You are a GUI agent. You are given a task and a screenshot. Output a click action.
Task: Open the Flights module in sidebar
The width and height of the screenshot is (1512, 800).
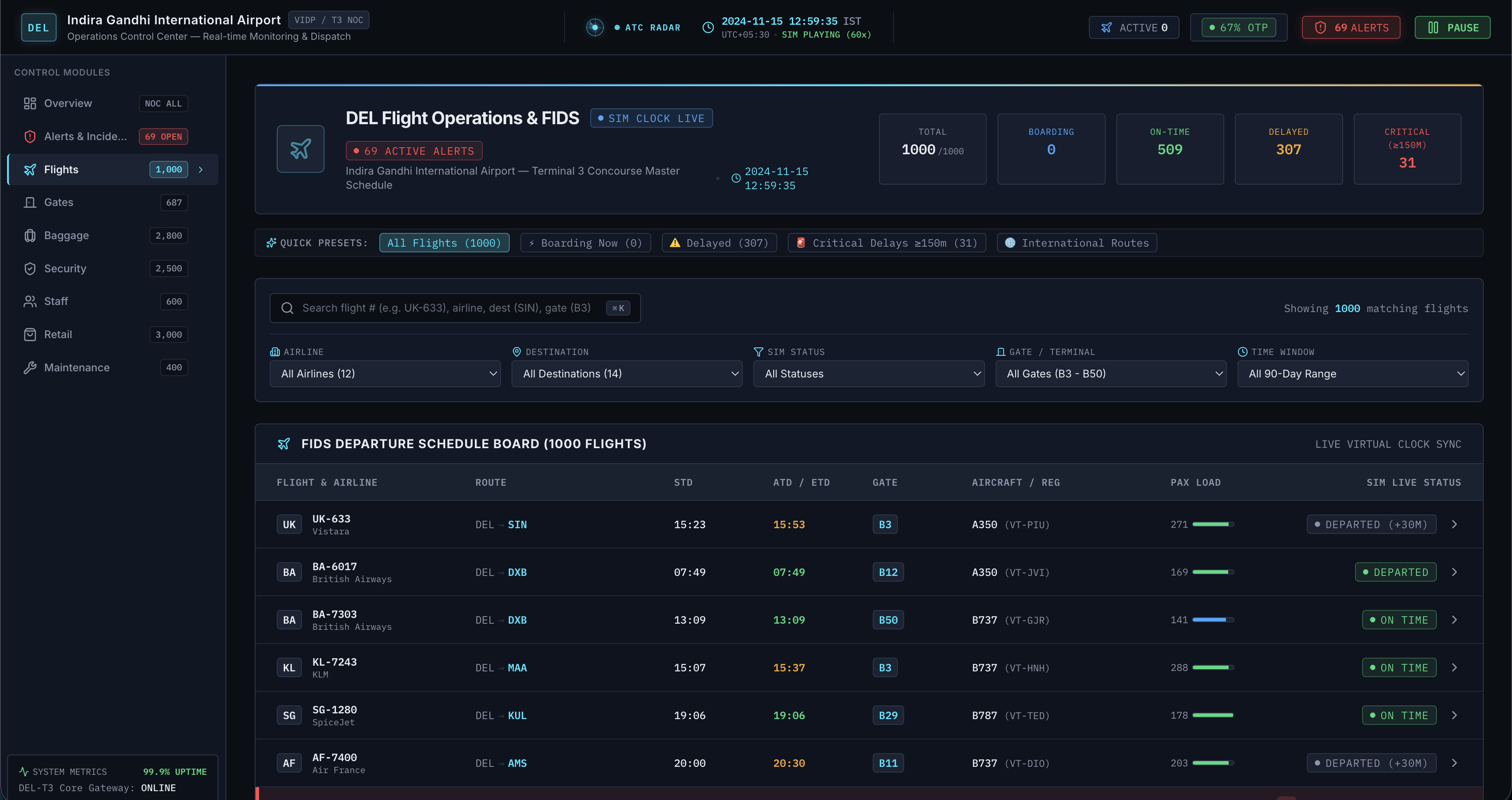click(x=113, y=170)
